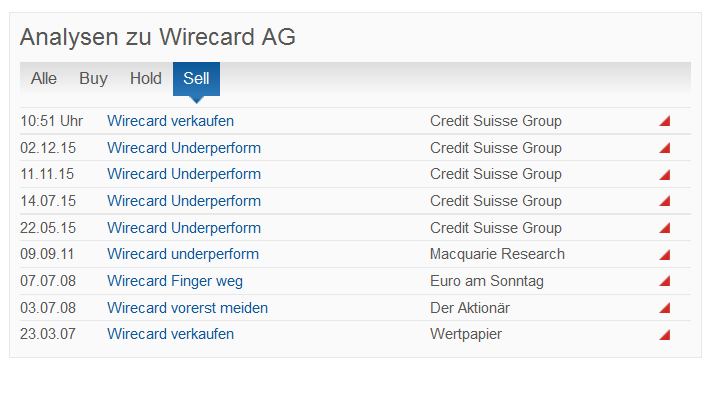Open Wirecard vorerst meiden analysis link

click(187, 308)
